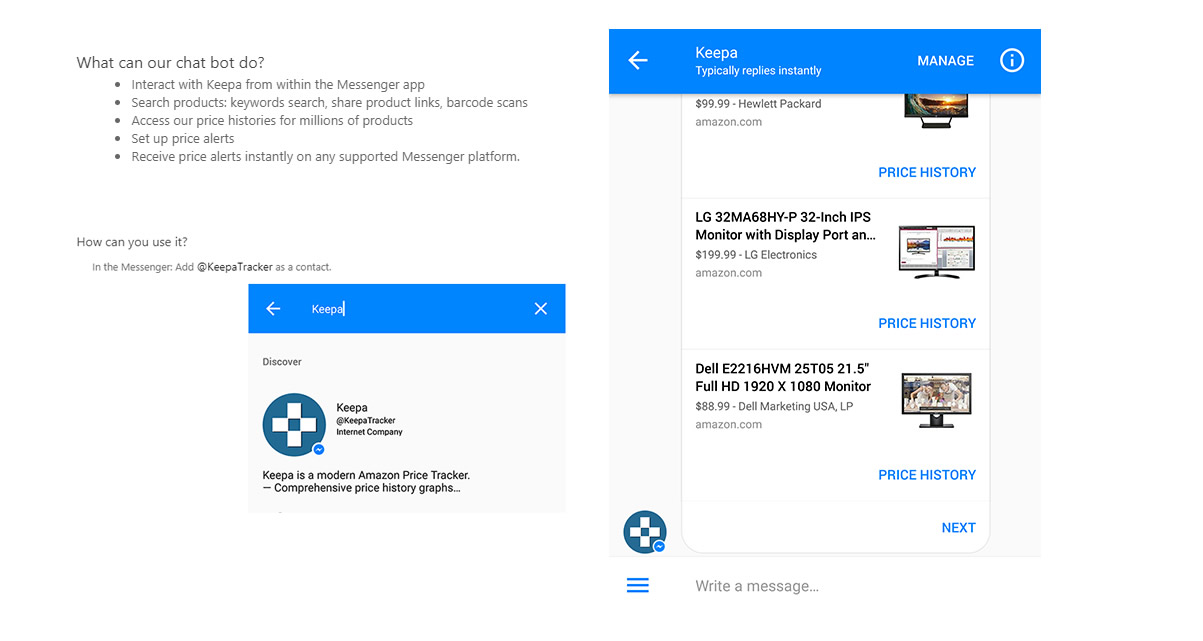
Task: Click the 'Access our price histories' bullet
Action: (x=272, y=121)
